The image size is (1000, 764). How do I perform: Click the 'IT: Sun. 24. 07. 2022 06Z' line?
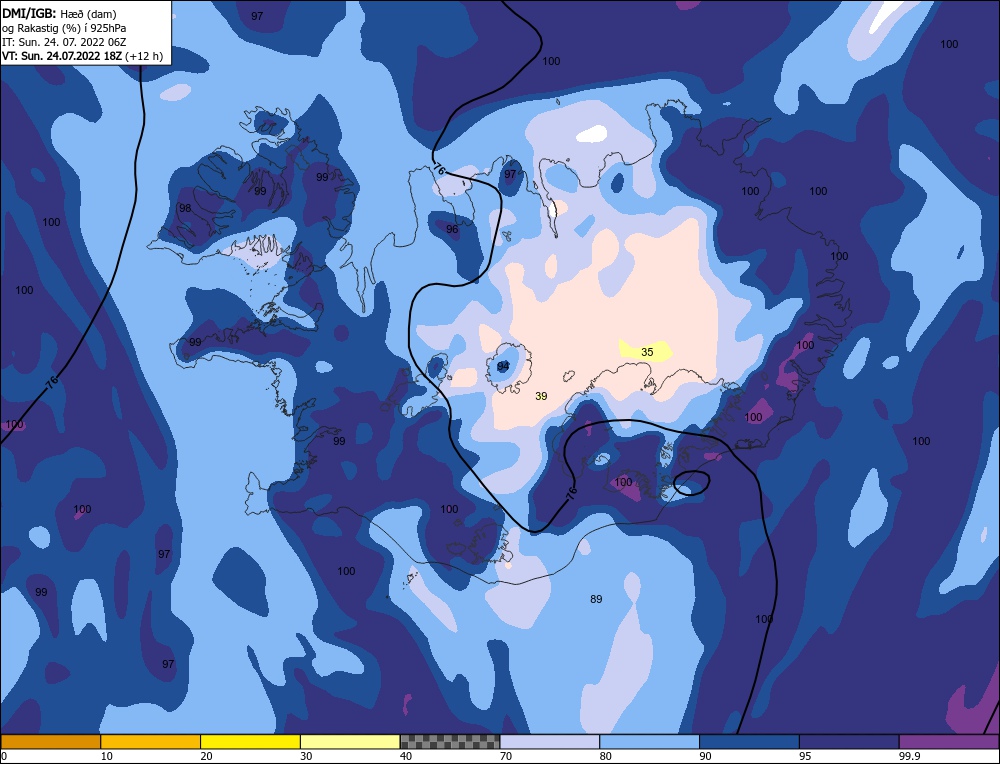pos(64,42)
